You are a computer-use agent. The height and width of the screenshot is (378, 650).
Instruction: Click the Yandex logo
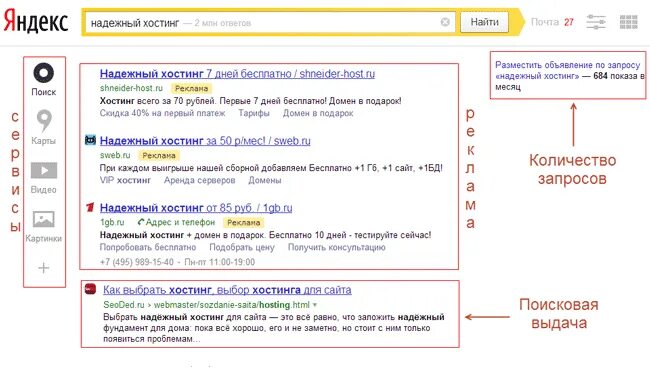pos(36,22)
